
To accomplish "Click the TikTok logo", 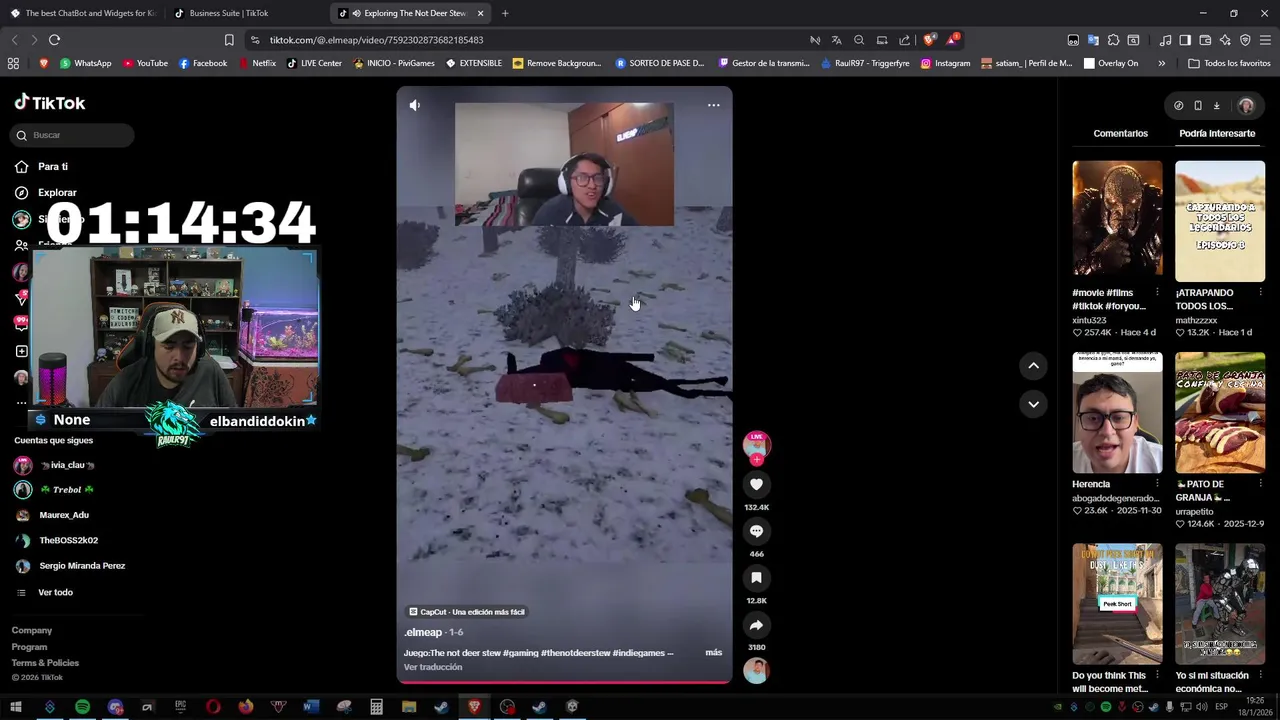I will (50, 102).
